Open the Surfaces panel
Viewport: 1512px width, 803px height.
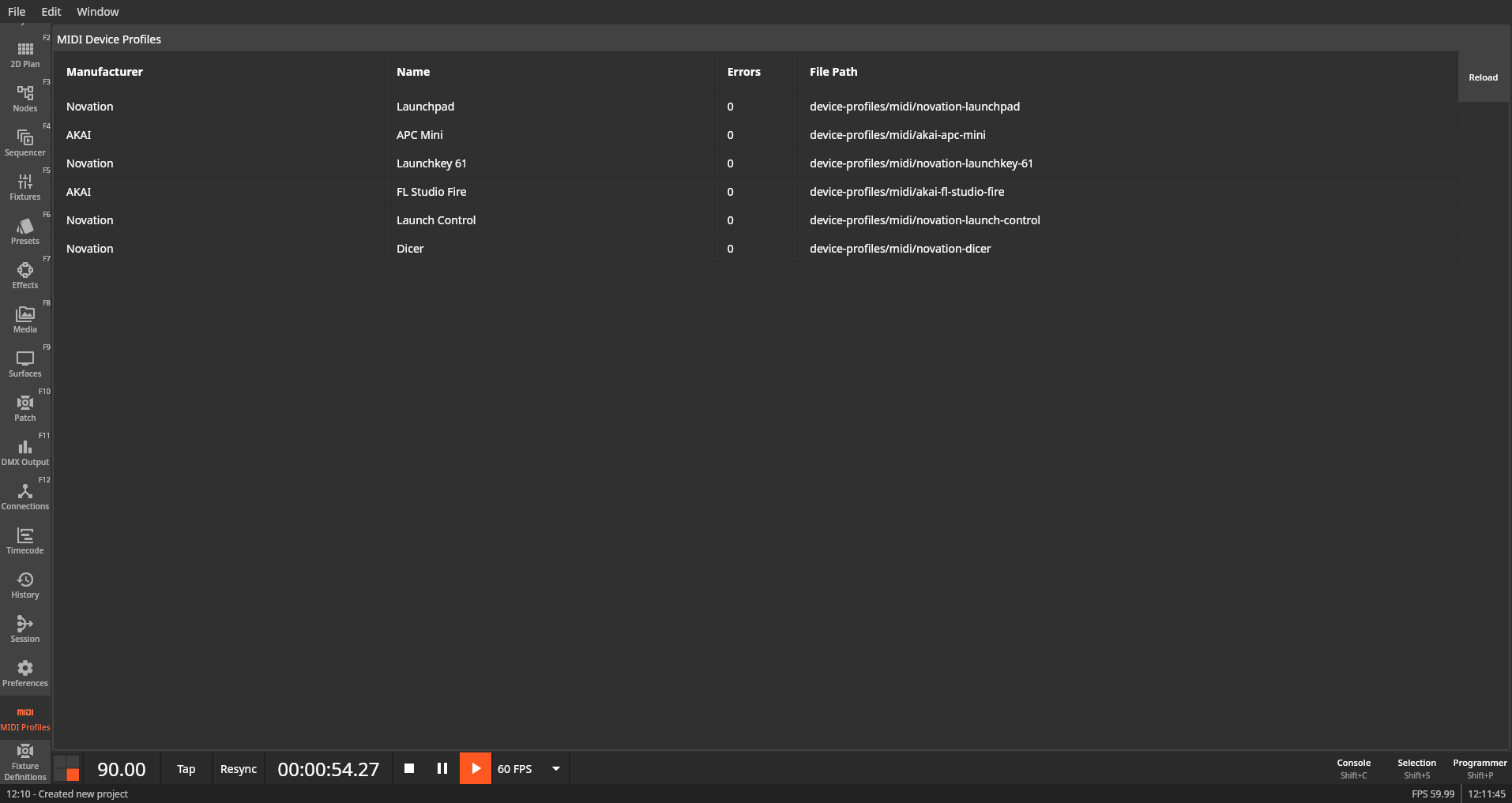pyautogui.click(x=25, y=365)
